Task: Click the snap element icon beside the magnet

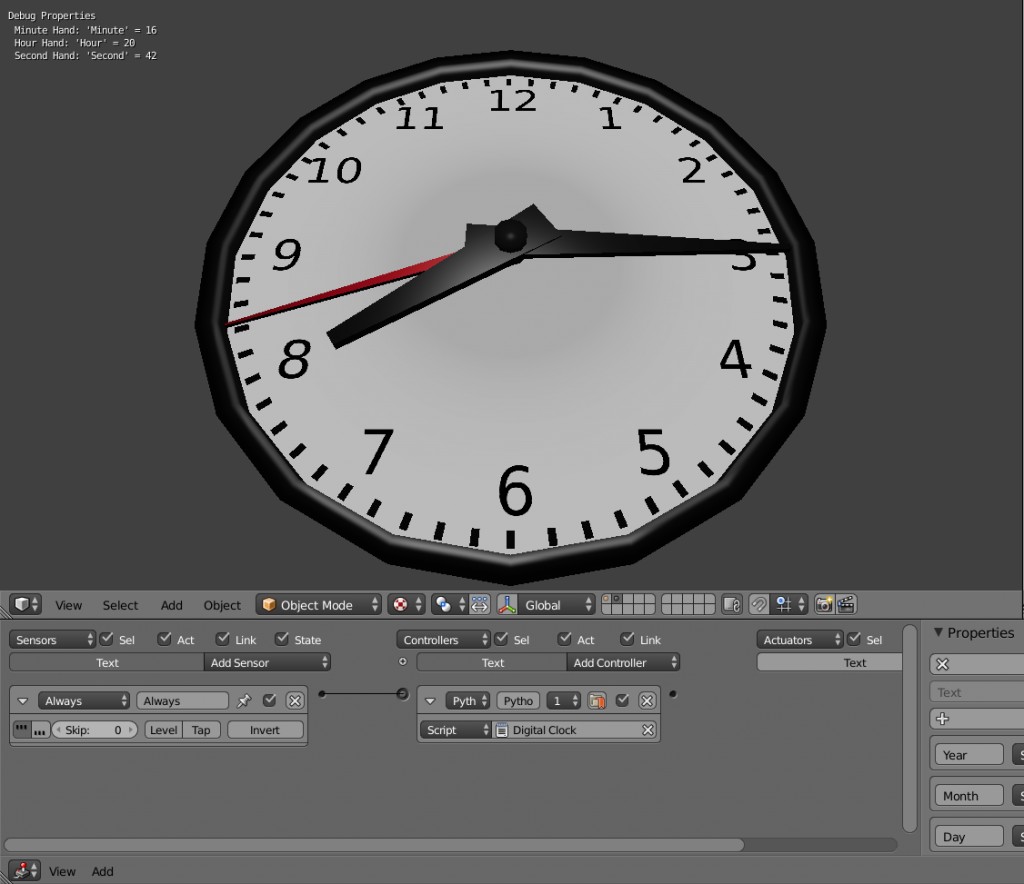Action: (x=782, y=604)
